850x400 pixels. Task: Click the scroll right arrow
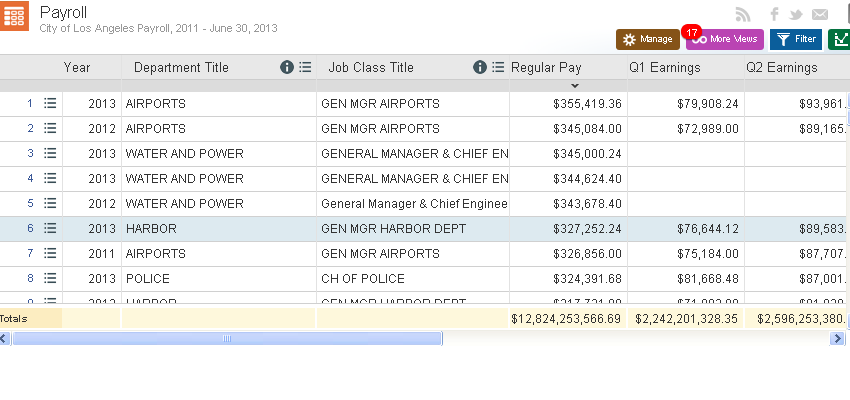(837, 339)
